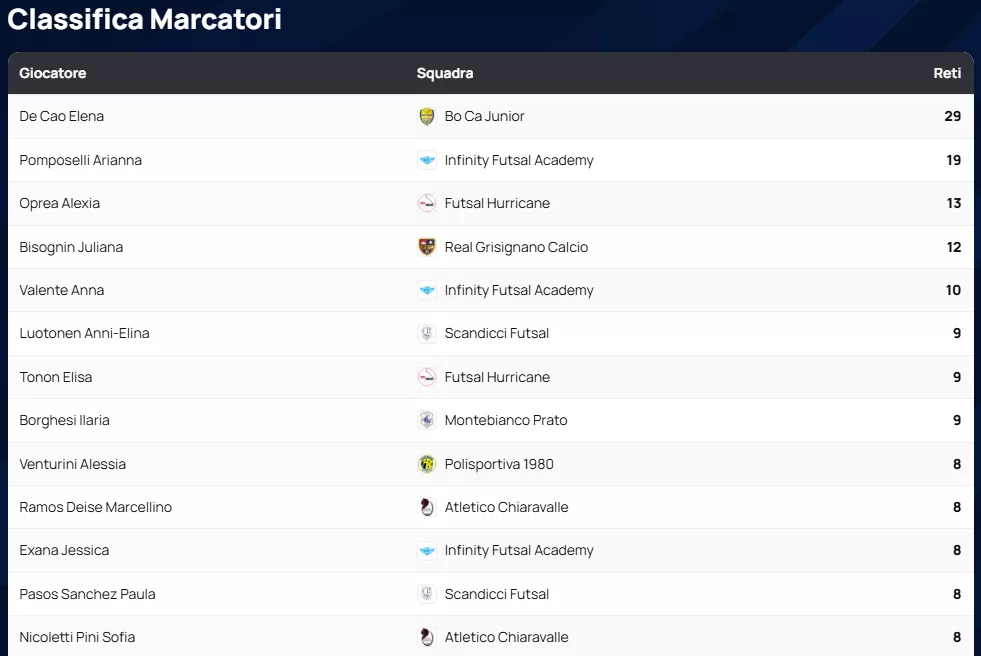
Task: Click the Real Grisignano Calcio crest
Action: (x=427, y=247)
